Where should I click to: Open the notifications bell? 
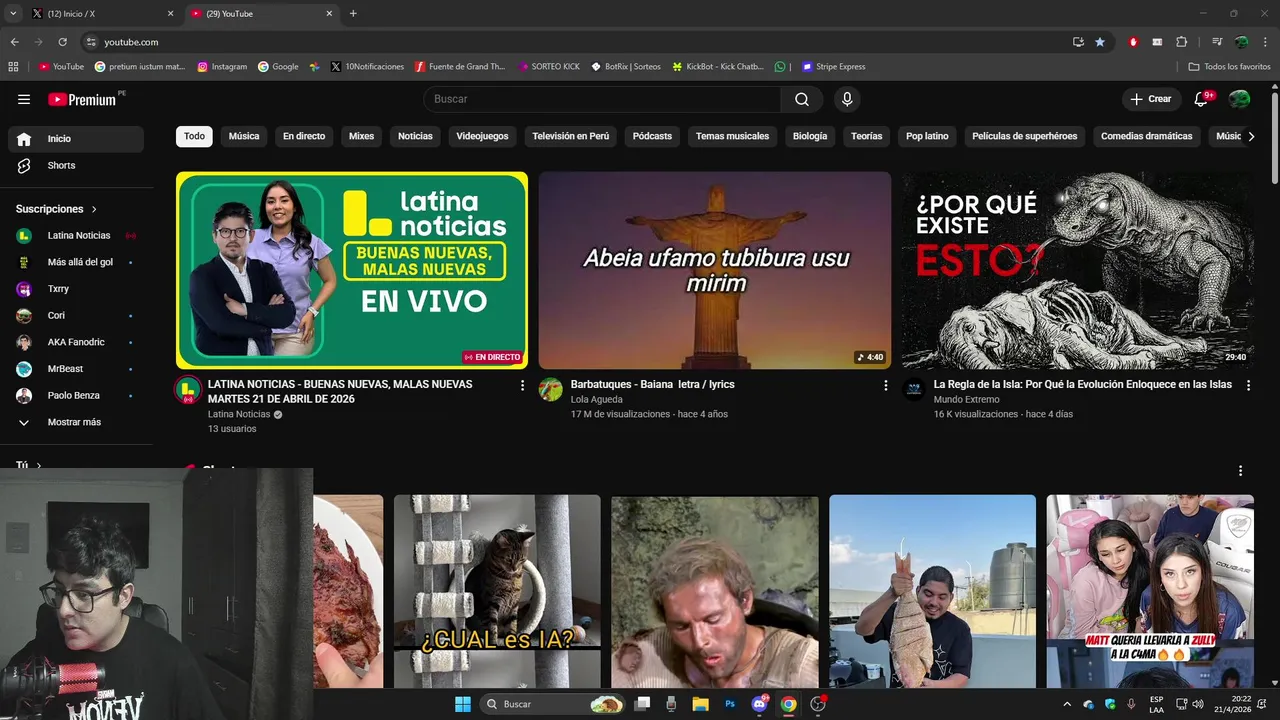(x=1203, y=99)
